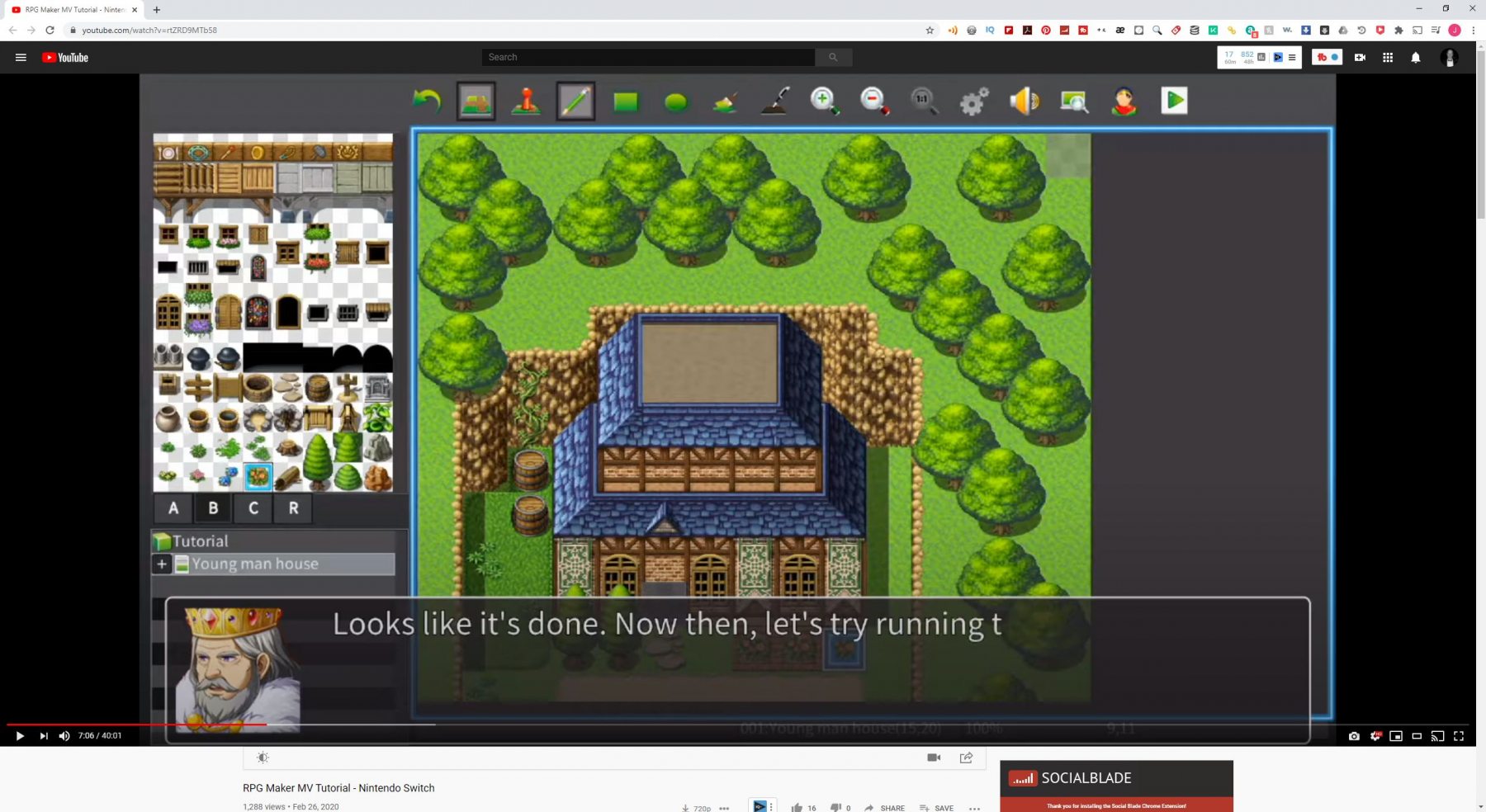Choose the green Ellipse draw tool
This screenshot has width=1486, height=812.
pos(676,102)
